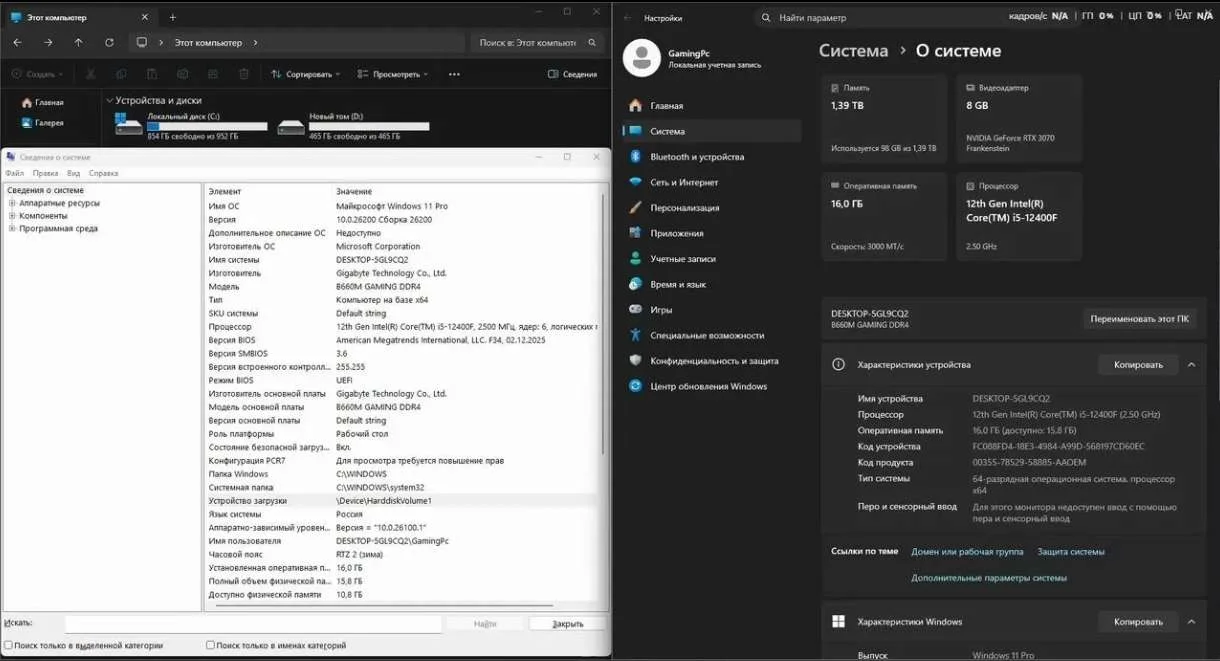The height and width of the screenshot is (661, 1220).
Task: Click the Память 1,39 ТБ card
Action: [x=884, y=118]
